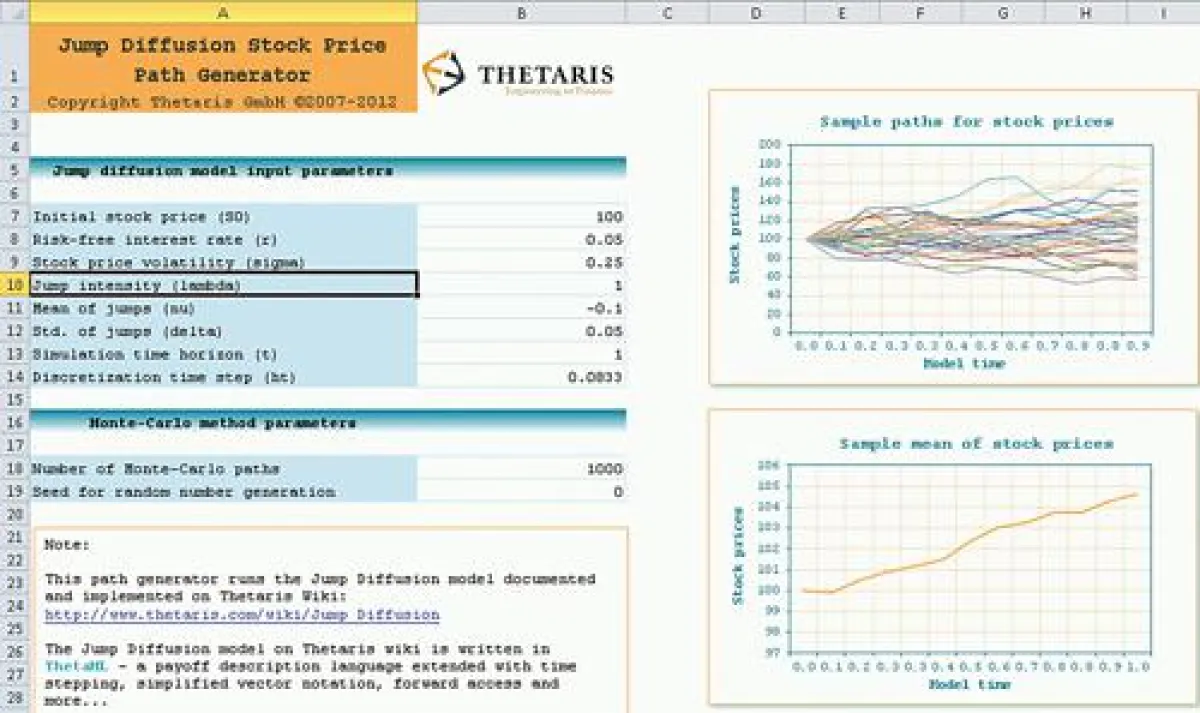This screenshot has width=1200, height=713.
Task: Select the Monte-Carlo paths value 1000
Action: (522, 469)
